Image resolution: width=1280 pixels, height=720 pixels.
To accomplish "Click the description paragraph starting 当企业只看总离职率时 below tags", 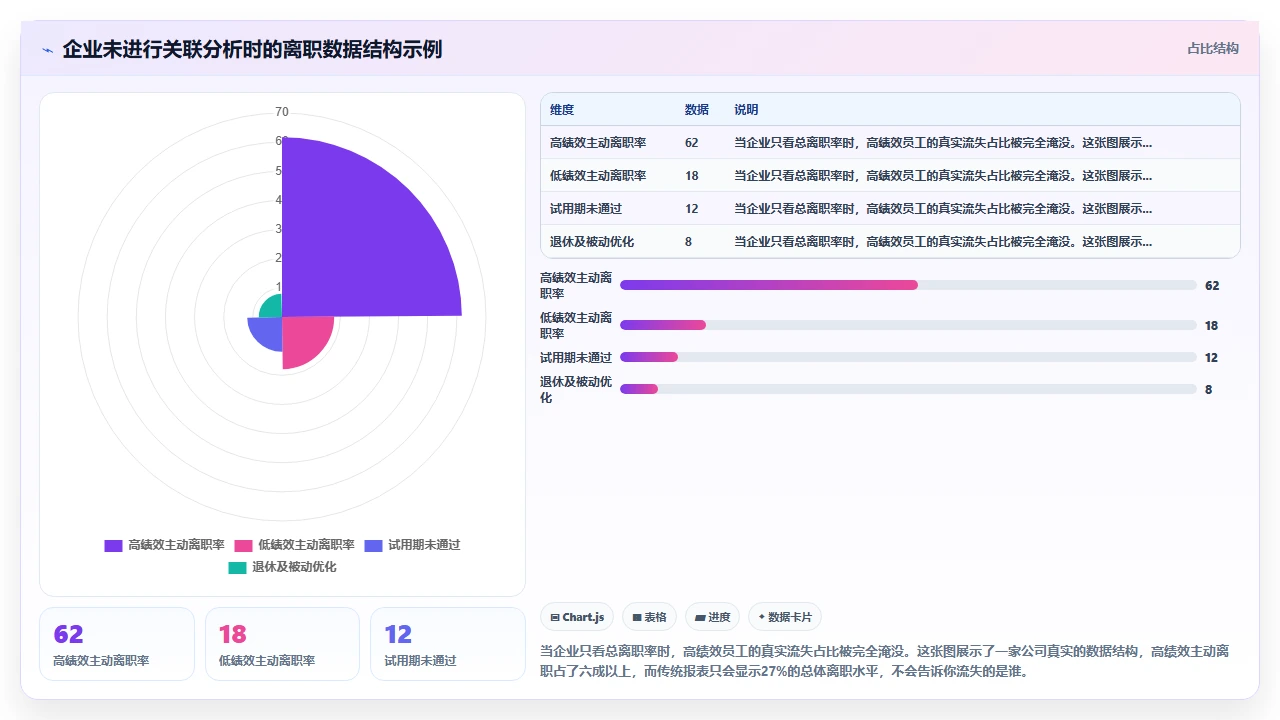I will pyautogui.click(x=885, y=661).
